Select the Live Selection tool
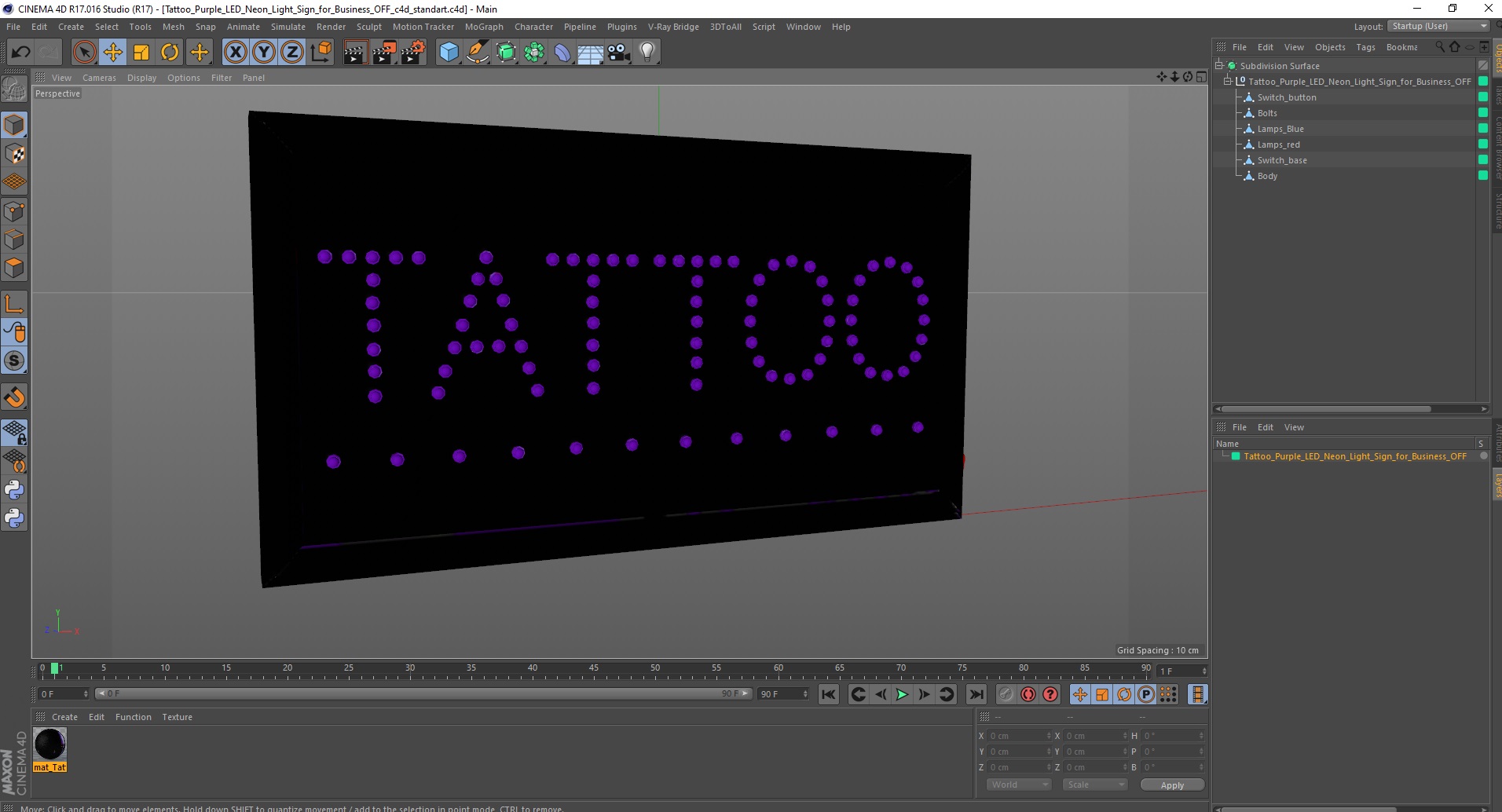Screen dimensions: 1502x812 (84, 53)
